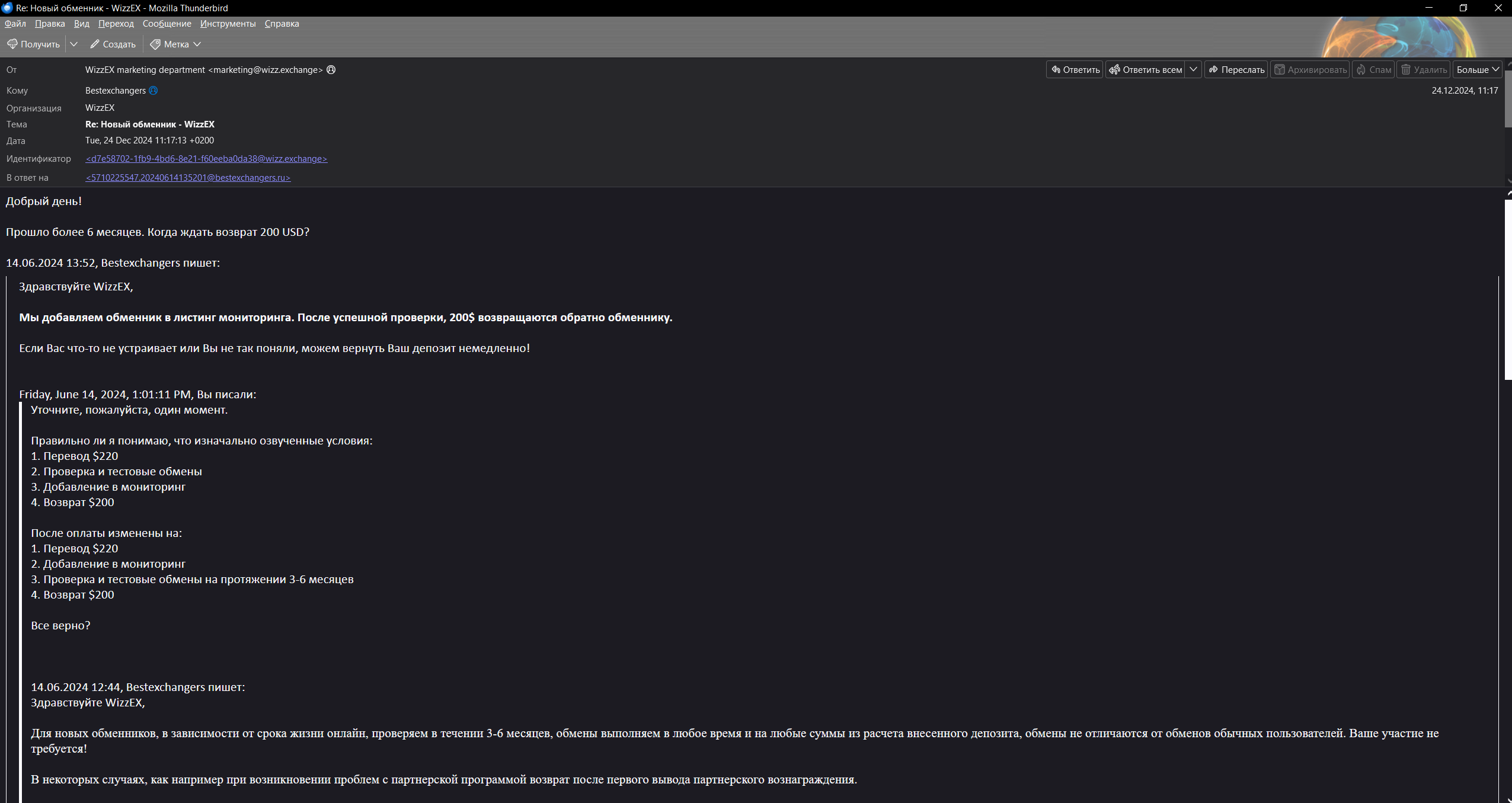This screenshot has width=1512, height=803.
Task: Click the forward arrow icon on Переслать
Action: point(1213,70)
